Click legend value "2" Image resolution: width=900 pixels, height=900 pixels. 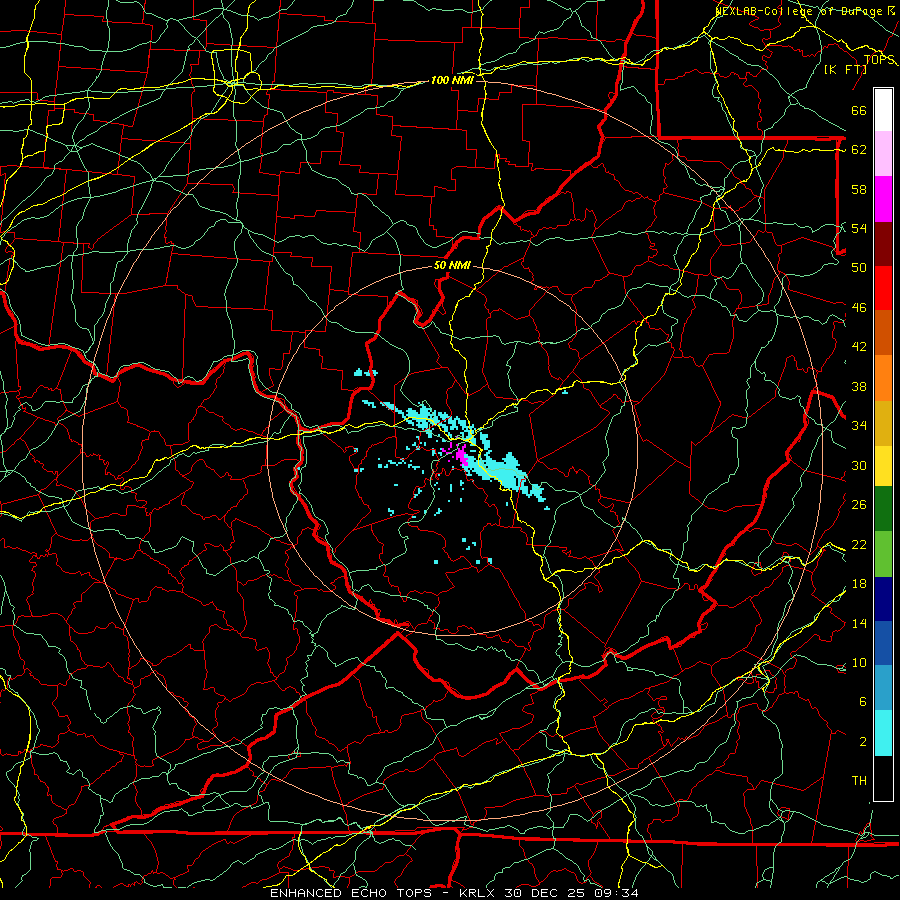pyautogui.click(x=862, y=742)
